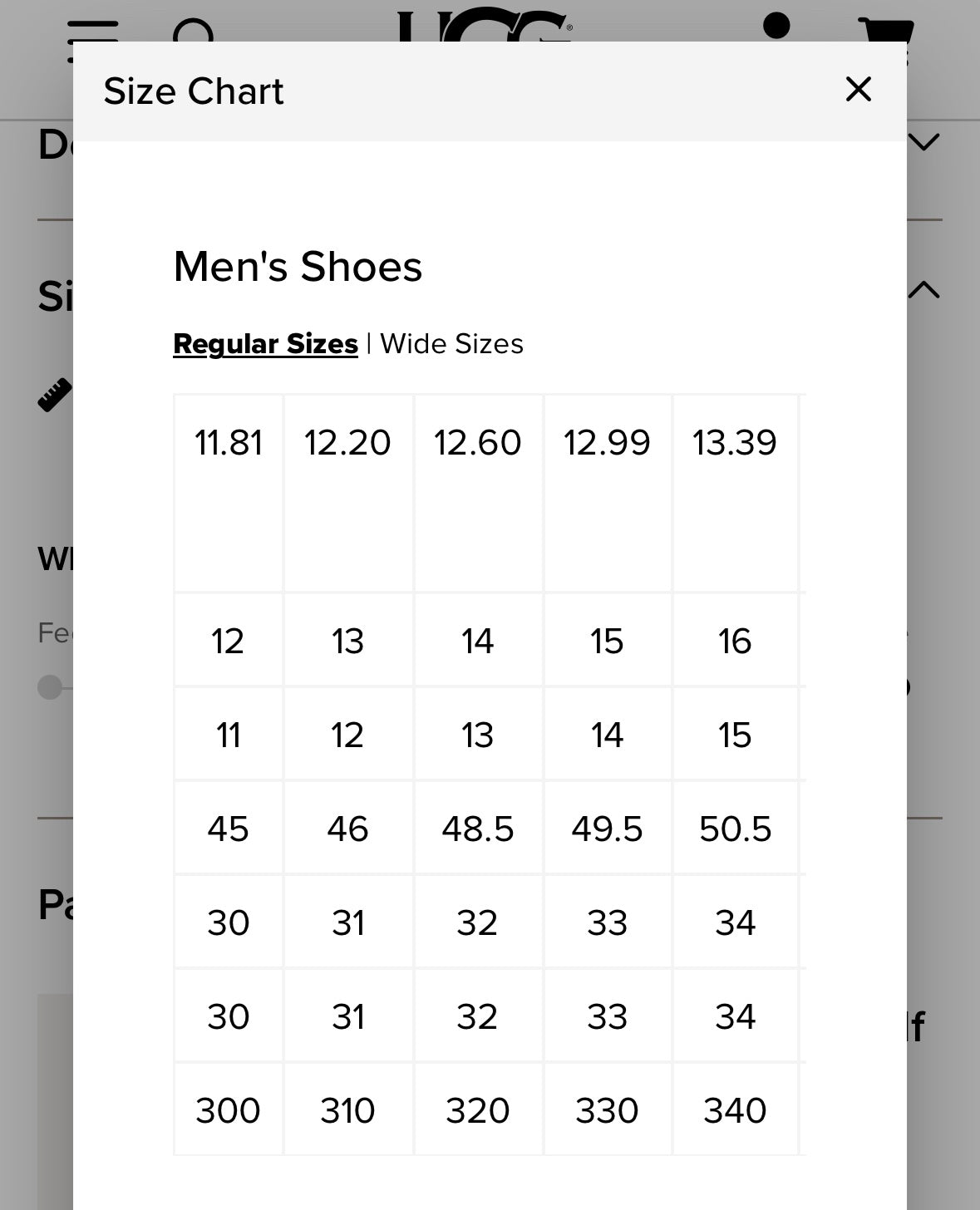Click the UGG logo
Image resolution: width=980 pixels, height=1210 pixels.
[484, 27]
